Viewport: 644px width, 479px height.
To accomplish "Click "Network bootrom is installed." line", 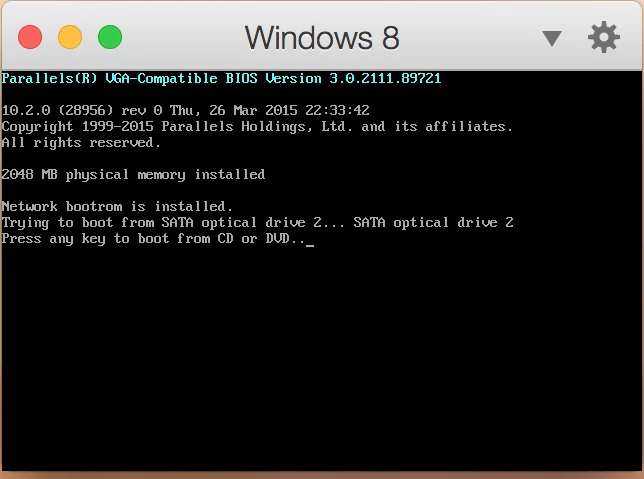I will click(x=117, y=206).
